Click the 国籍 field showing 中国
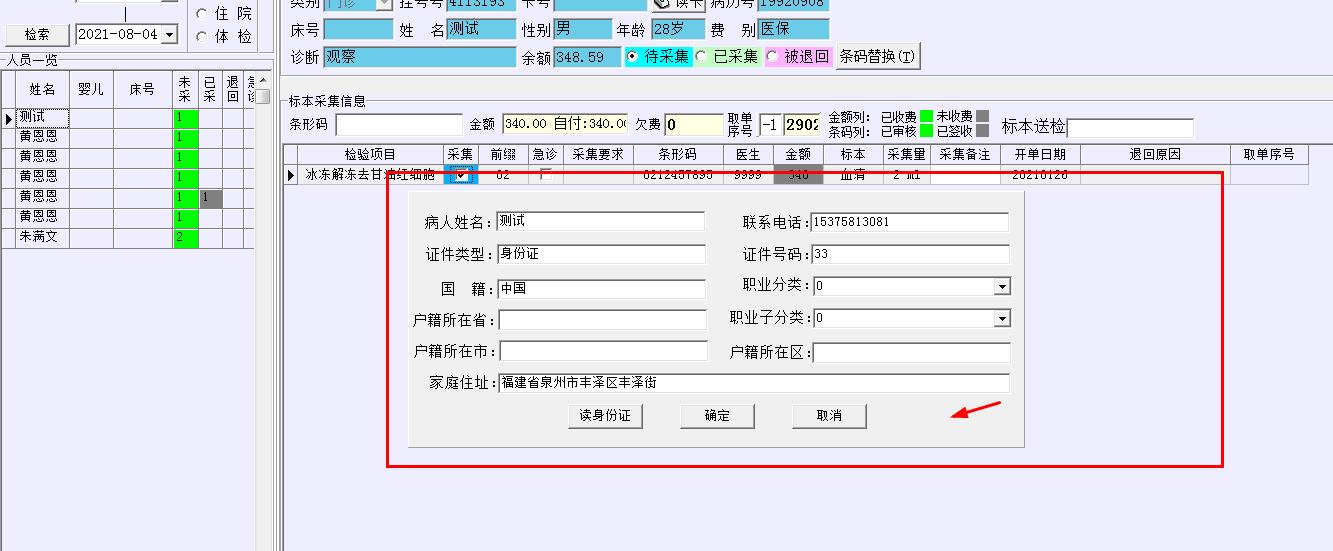Screen dimensions: 1333x551 click(x=601, y=288)
